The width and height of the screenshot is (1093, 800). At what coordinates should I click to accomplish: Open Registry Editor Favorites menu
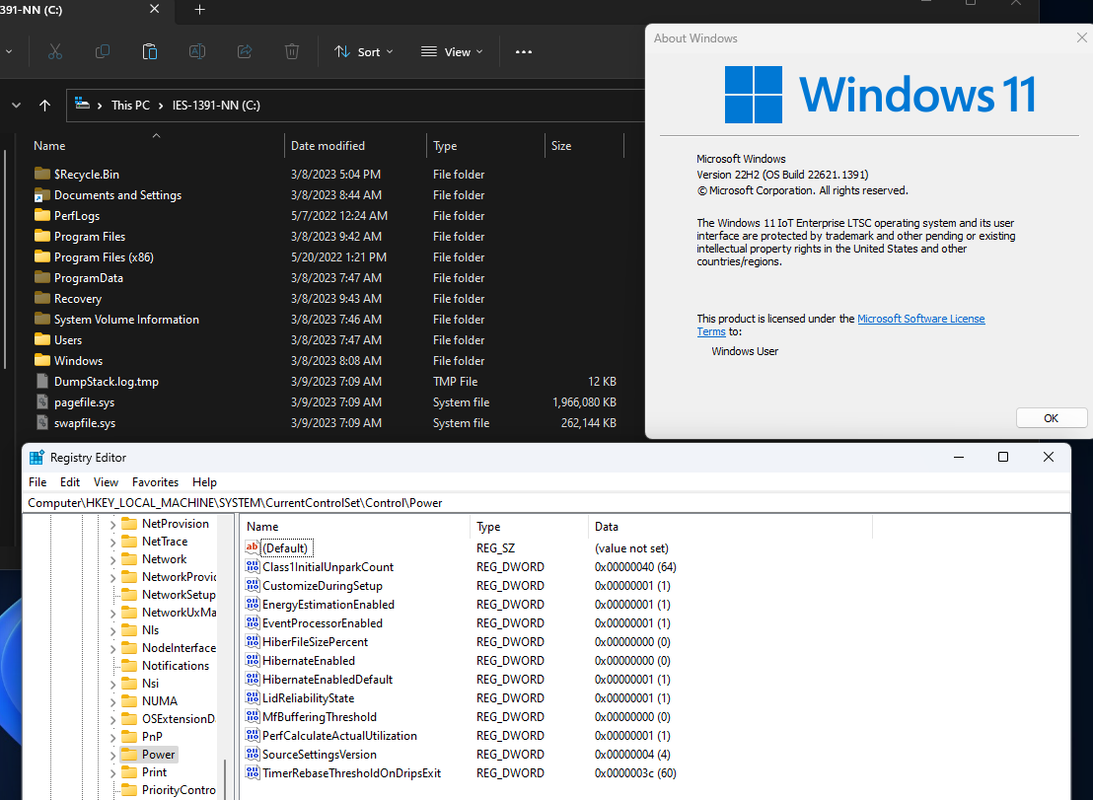[x=155, y=482]
